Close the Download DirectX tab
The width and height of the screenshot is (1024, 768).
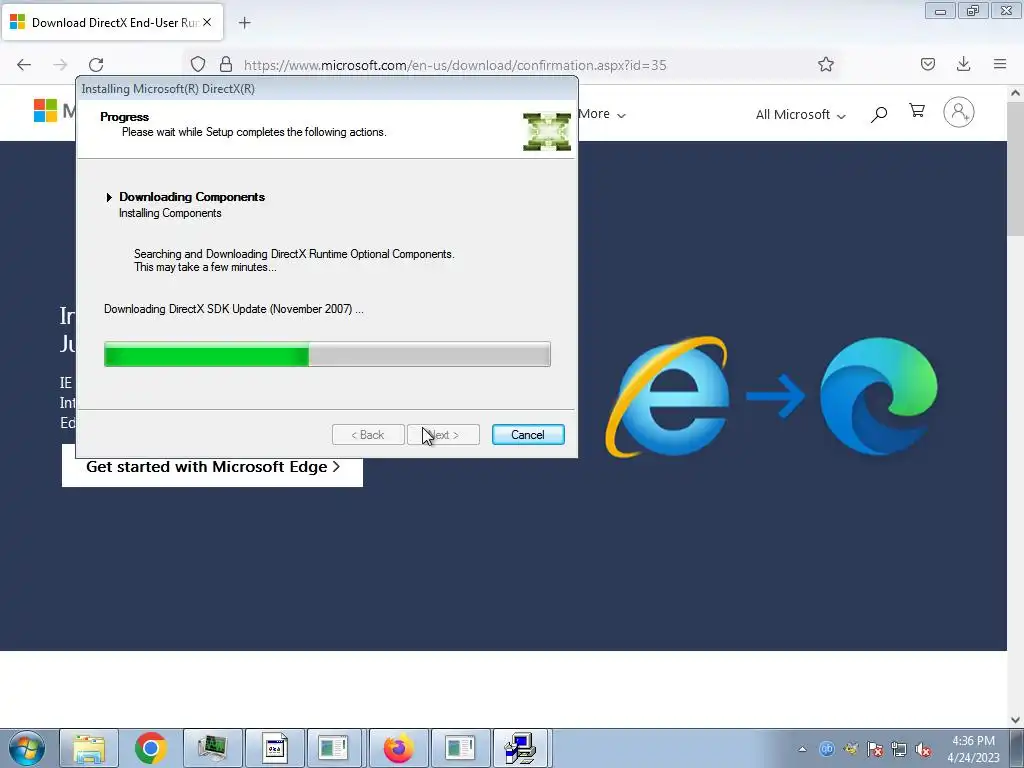(206, 22)
